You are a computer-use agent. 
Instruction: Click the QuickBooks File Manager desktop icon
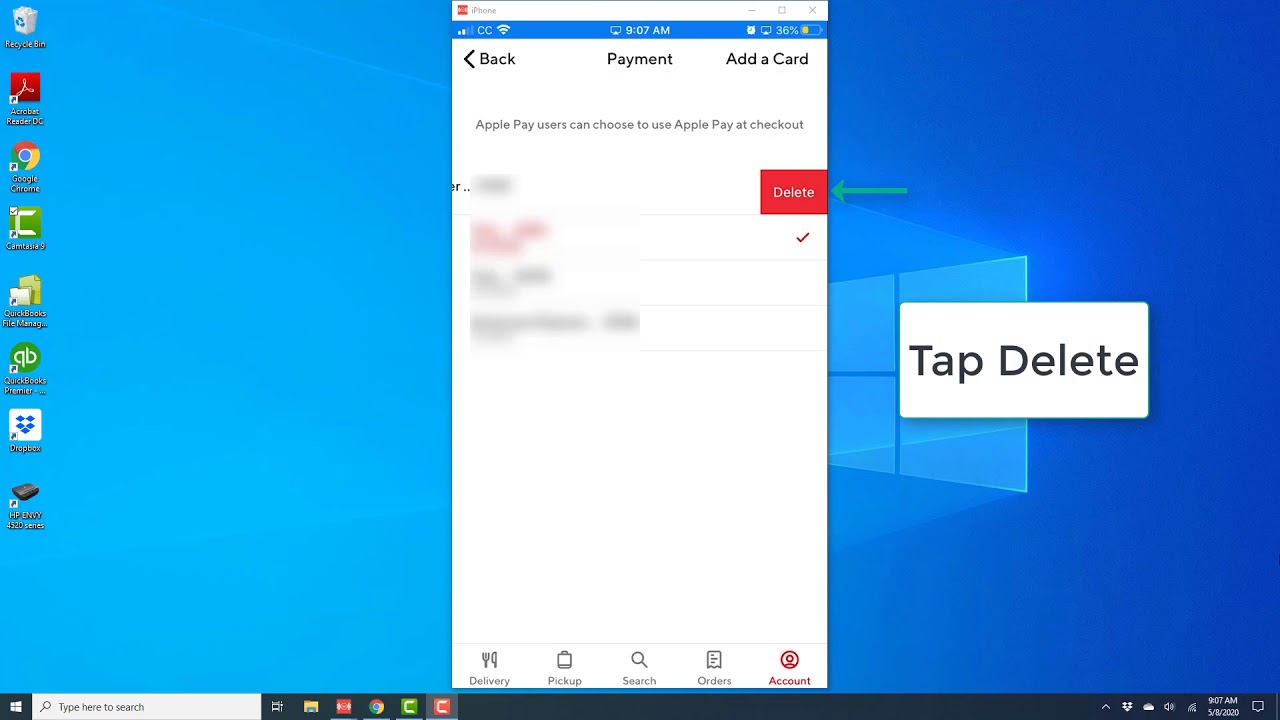(25, 301)
